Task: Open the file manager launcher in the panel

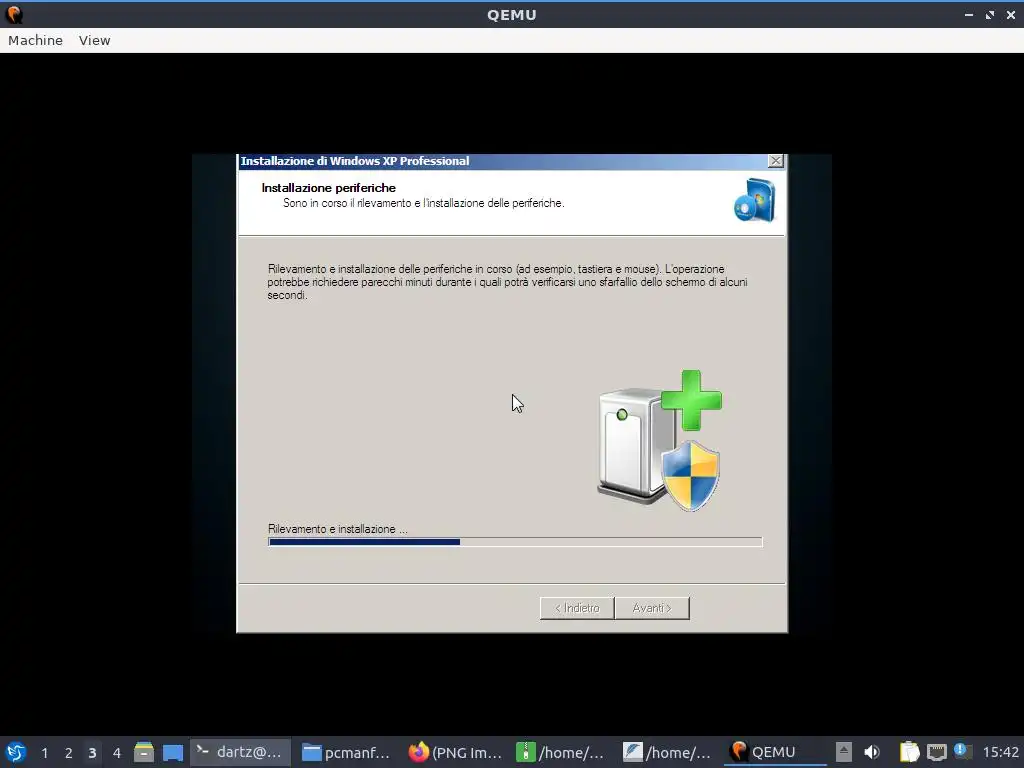Action: pyautogui.click(x=144, y=752)
